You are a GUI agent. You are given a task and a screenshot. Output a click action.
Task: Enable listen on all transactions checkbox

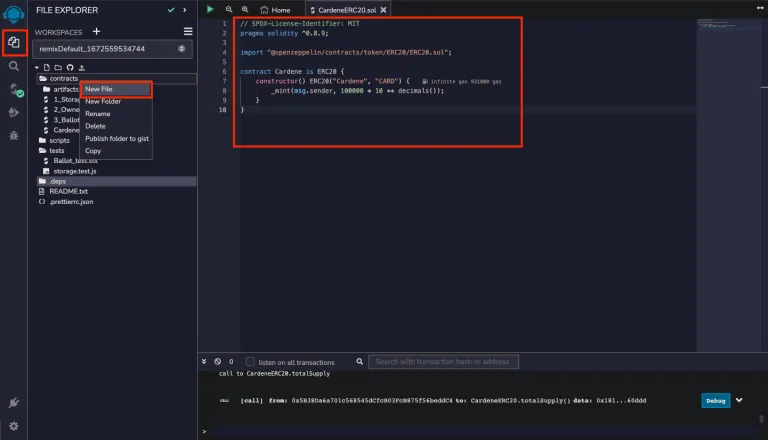[x=250, y=362]
